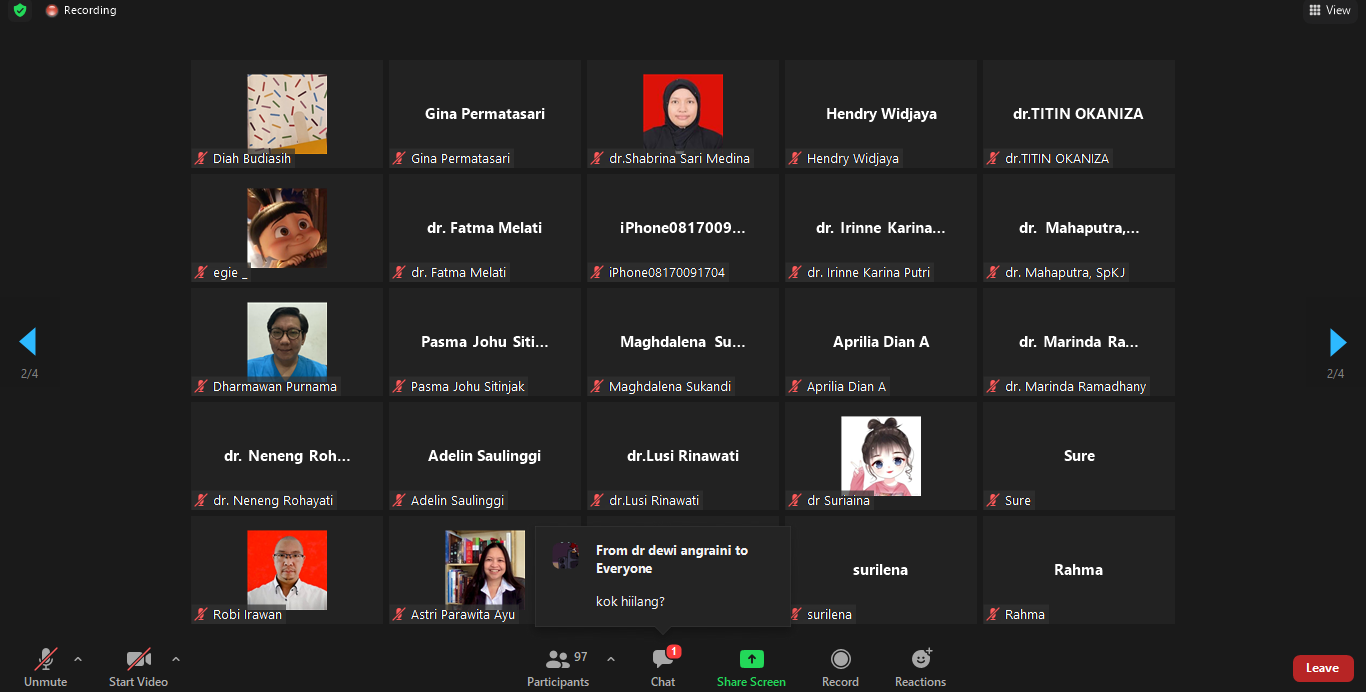
Task: Click the Maghdalena Sukandi name label
Action: point(670,386)
